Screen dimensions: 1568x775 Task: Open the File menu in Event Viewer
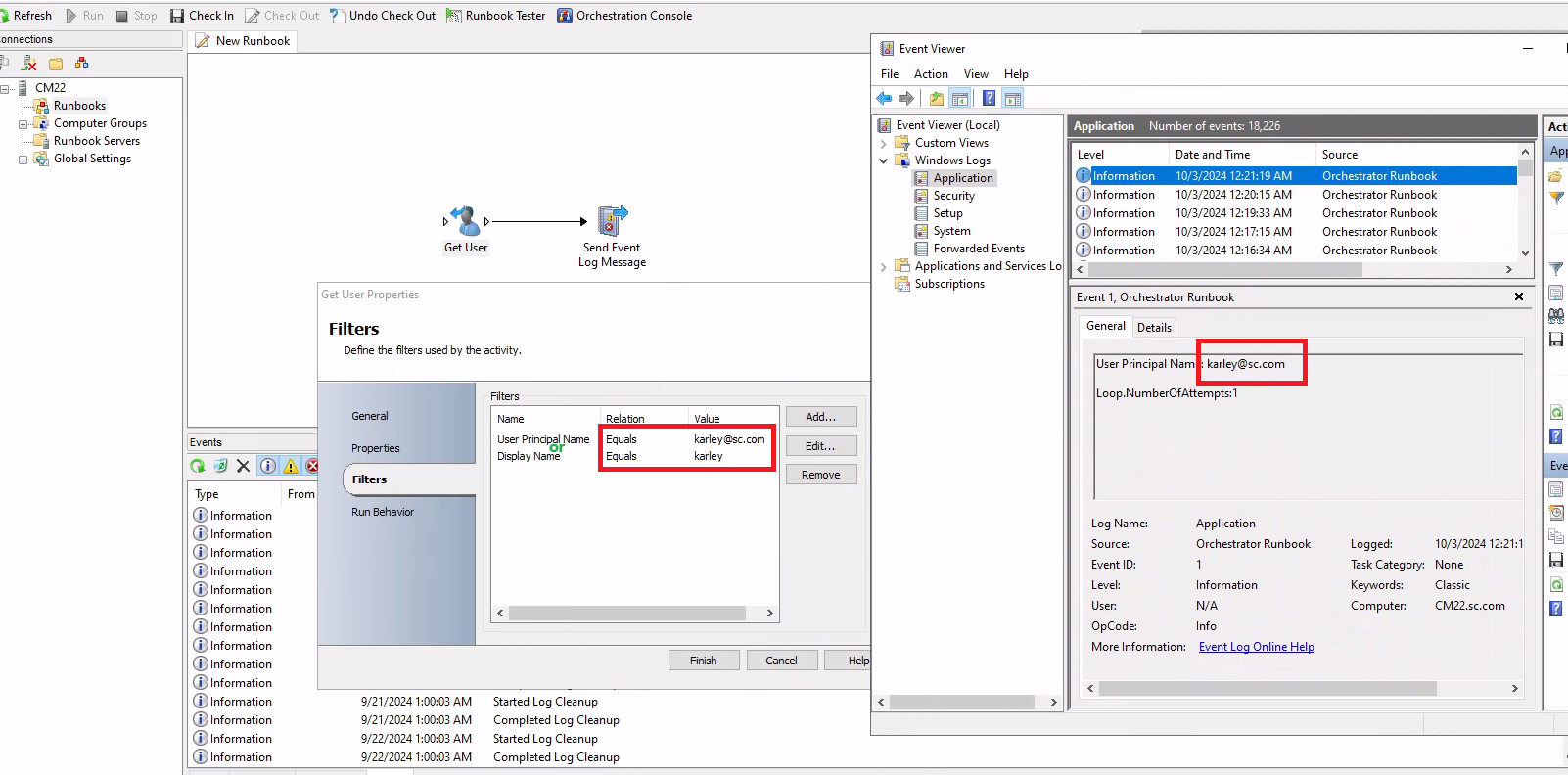click(x=890, y=74)
